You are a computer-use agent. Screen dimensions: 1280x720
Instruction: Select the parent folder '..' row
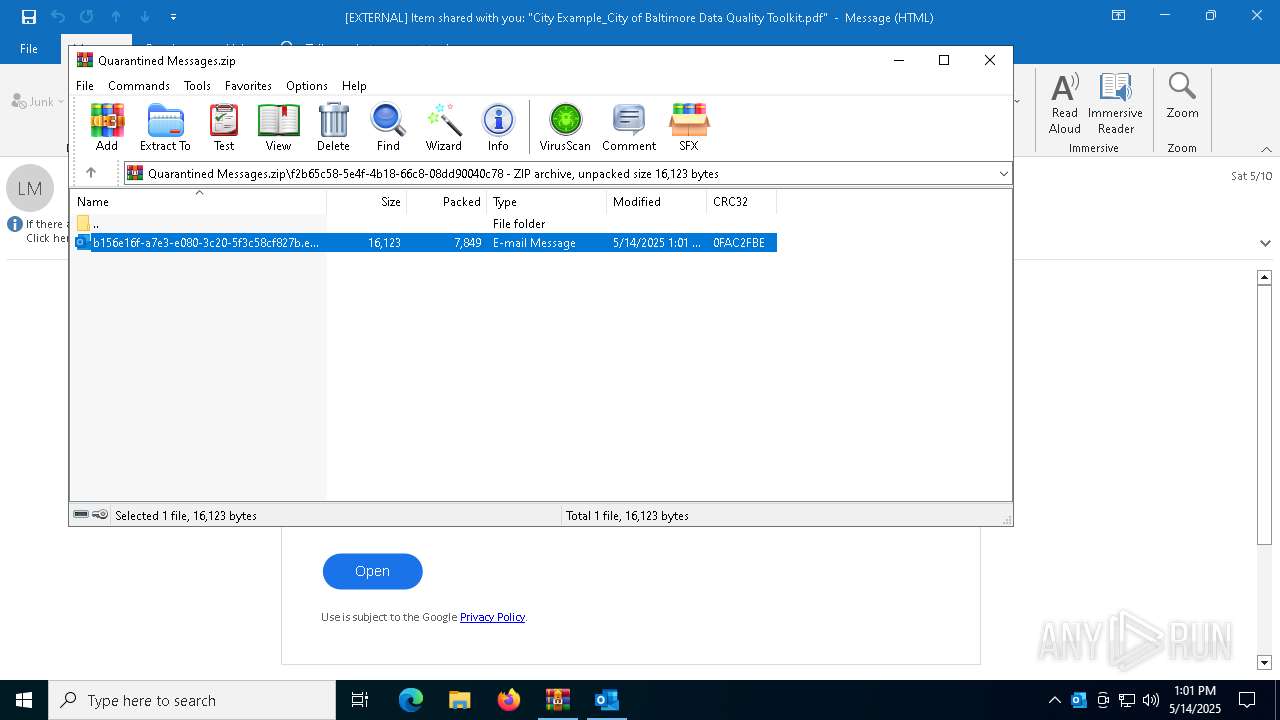(425, 224)
